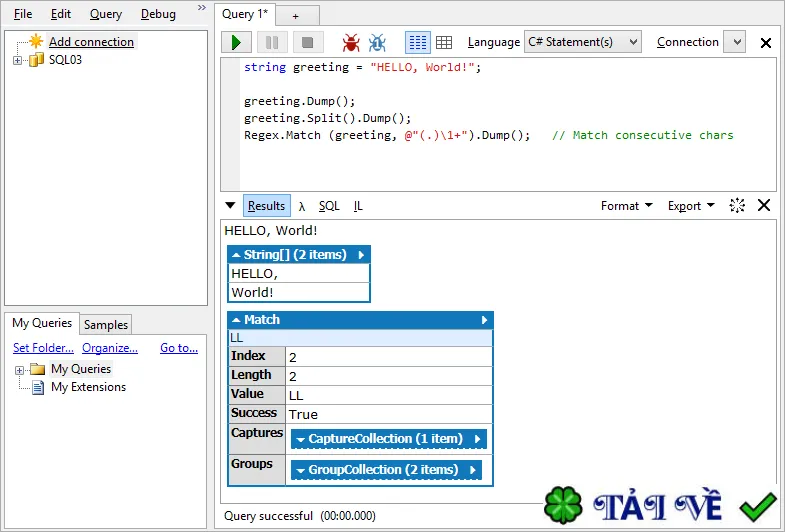
Task: Click the "World!" result cell
Action: (x=299, y=292)
